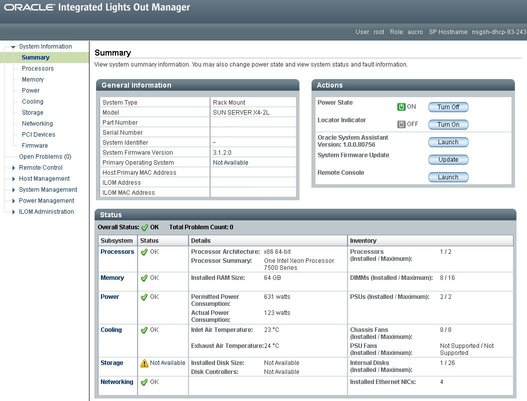Click the SP Hostname header text
Image resolution: width=527 pixels, height=401 pixels.
(x=478, y=32)
